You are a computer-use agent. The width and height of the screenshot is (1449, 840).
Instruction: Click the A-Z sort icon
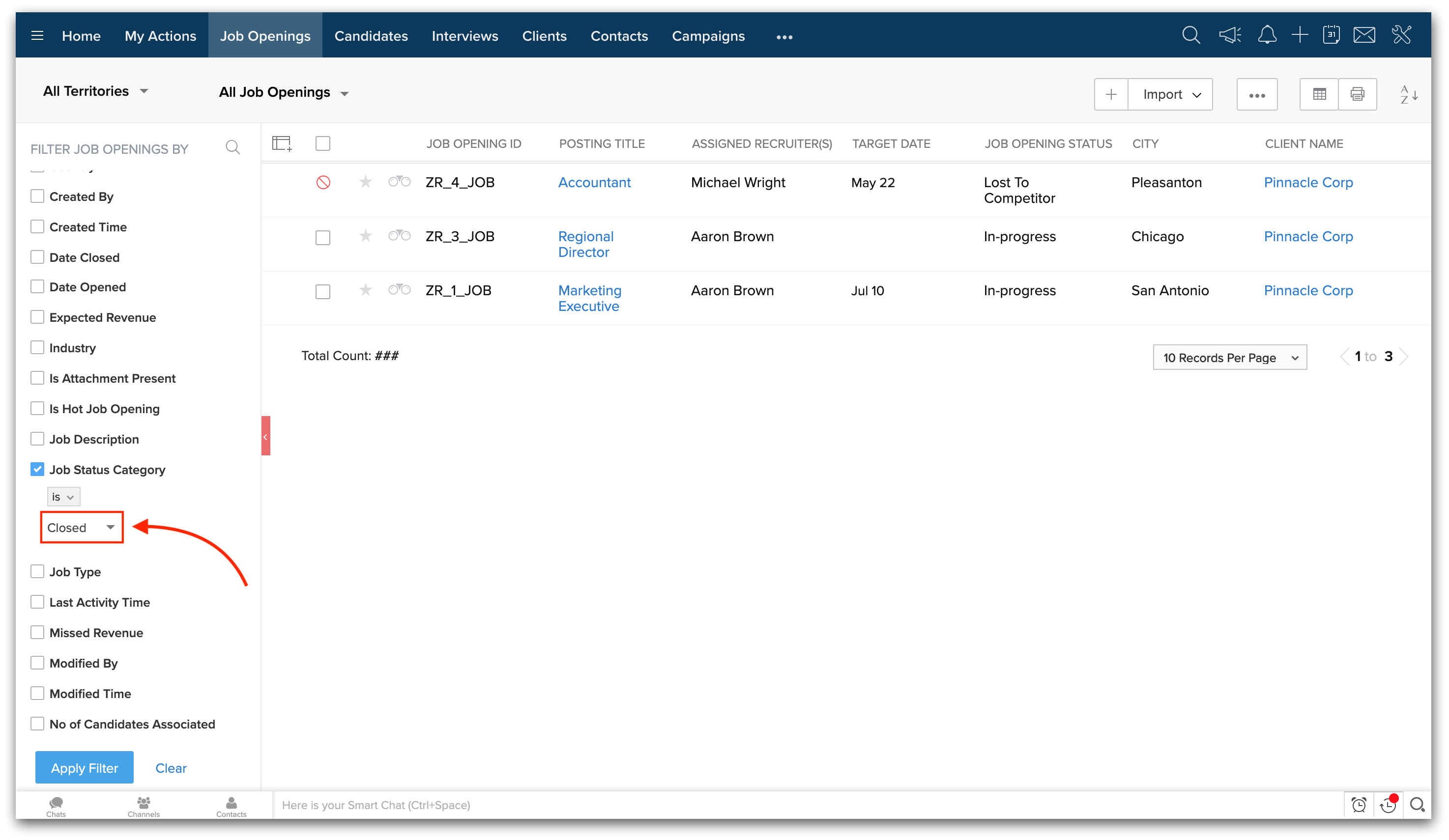[x=1408, y=94]
